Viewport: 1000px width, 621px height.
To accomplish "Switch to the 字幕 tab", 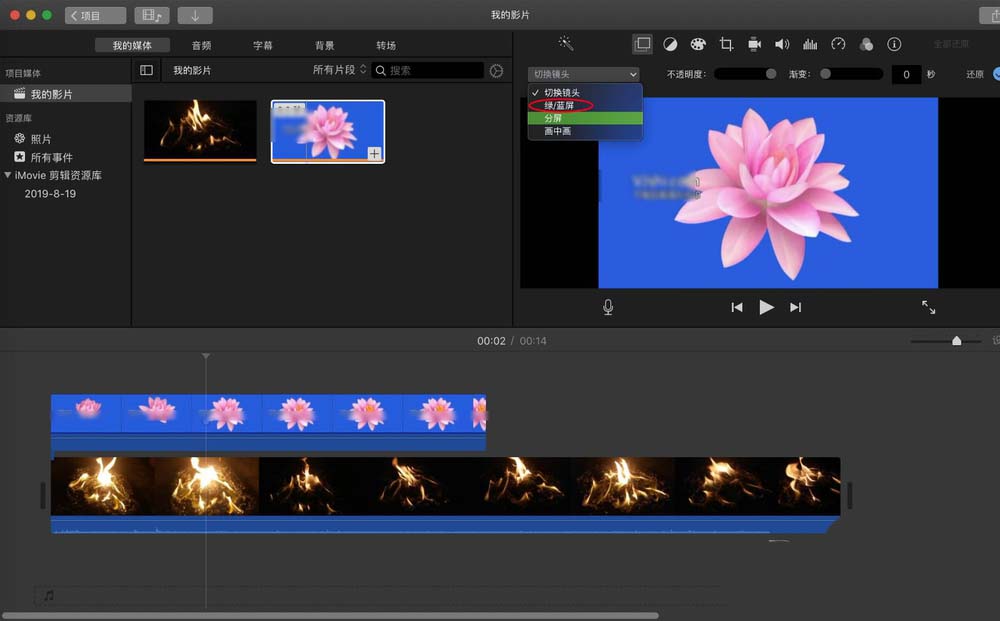I will click(262, 45).
